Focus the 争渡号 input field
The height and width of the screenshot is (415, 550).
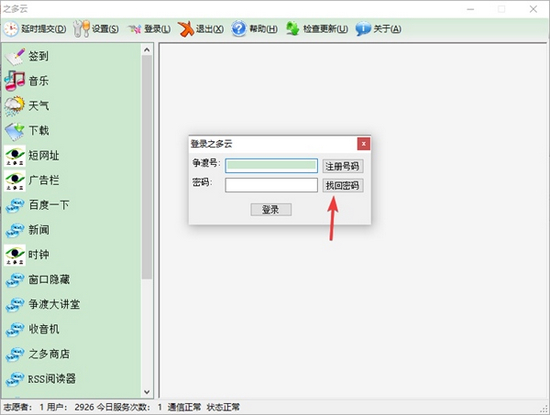click(x=271, y=166)
